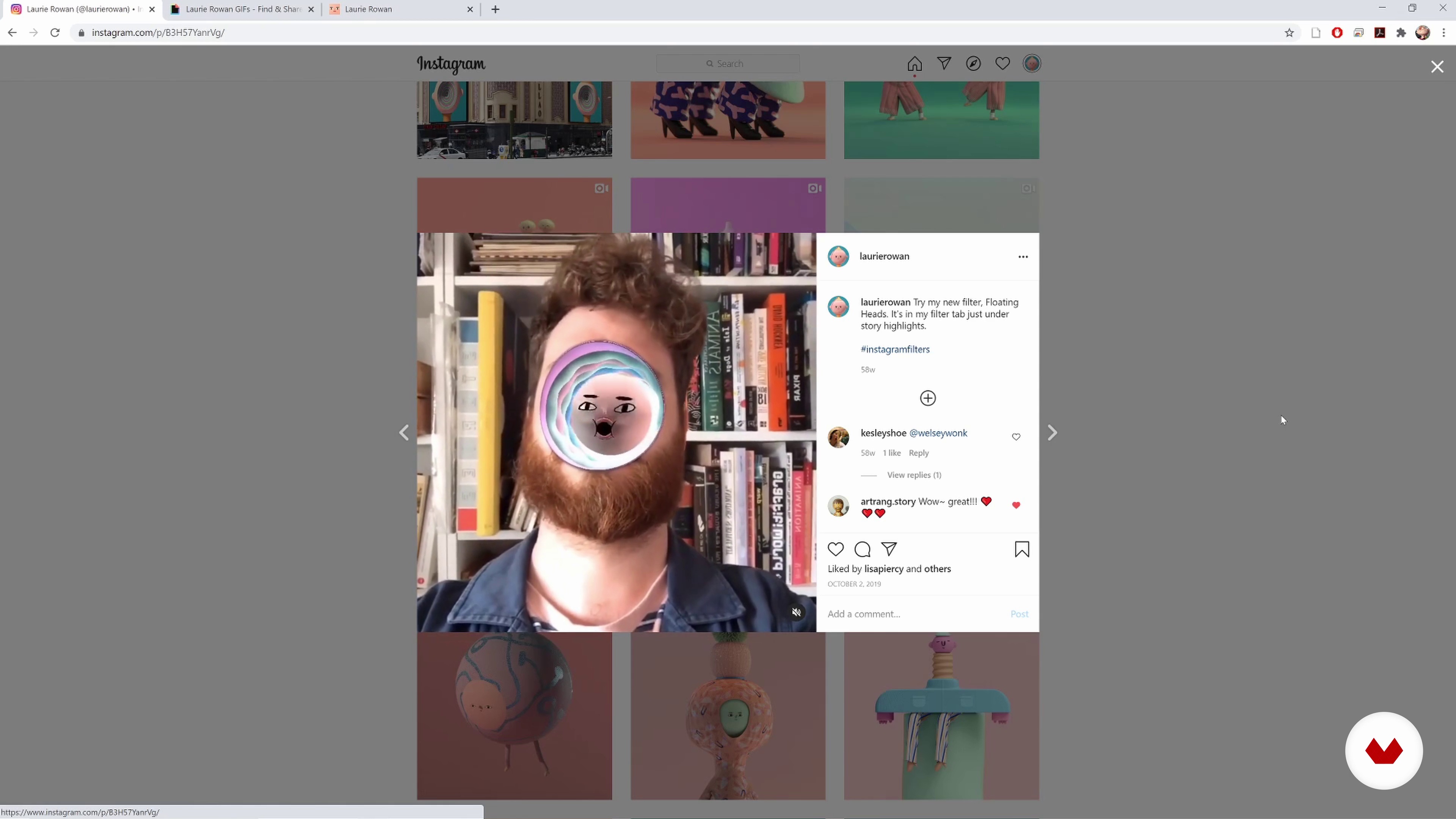Click the Instagram logo
This screenshot has height=819, width=1456.
(x=451, y=64)
